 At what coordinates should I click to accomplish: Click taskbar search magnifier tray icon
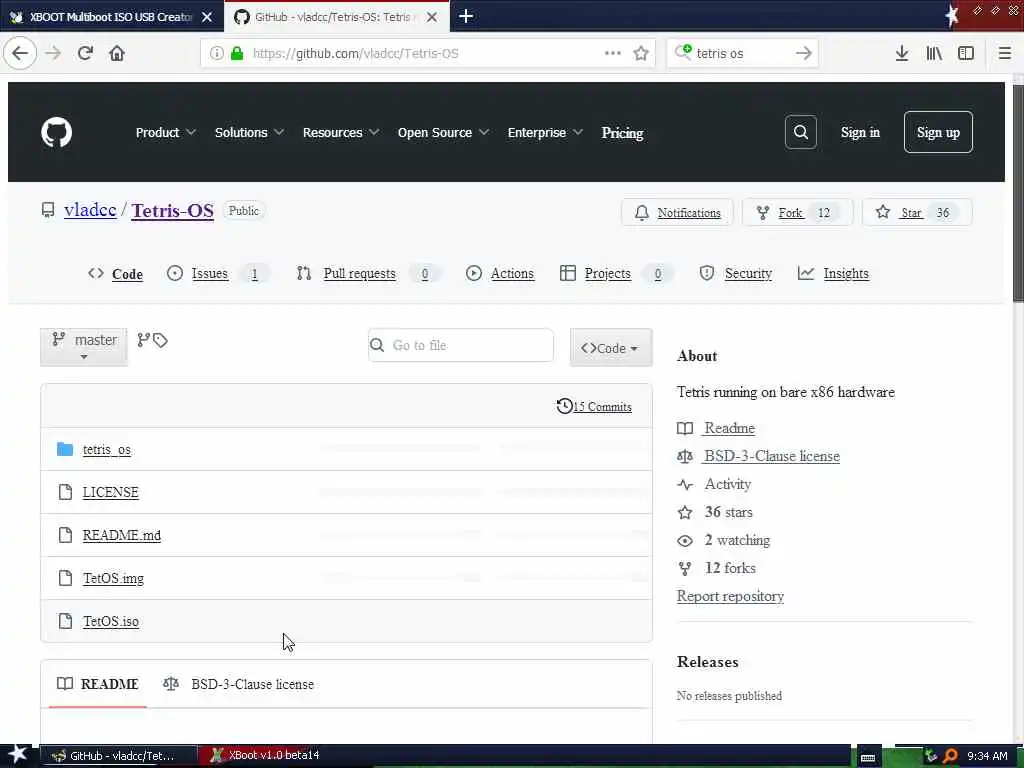tap(952, 756)
